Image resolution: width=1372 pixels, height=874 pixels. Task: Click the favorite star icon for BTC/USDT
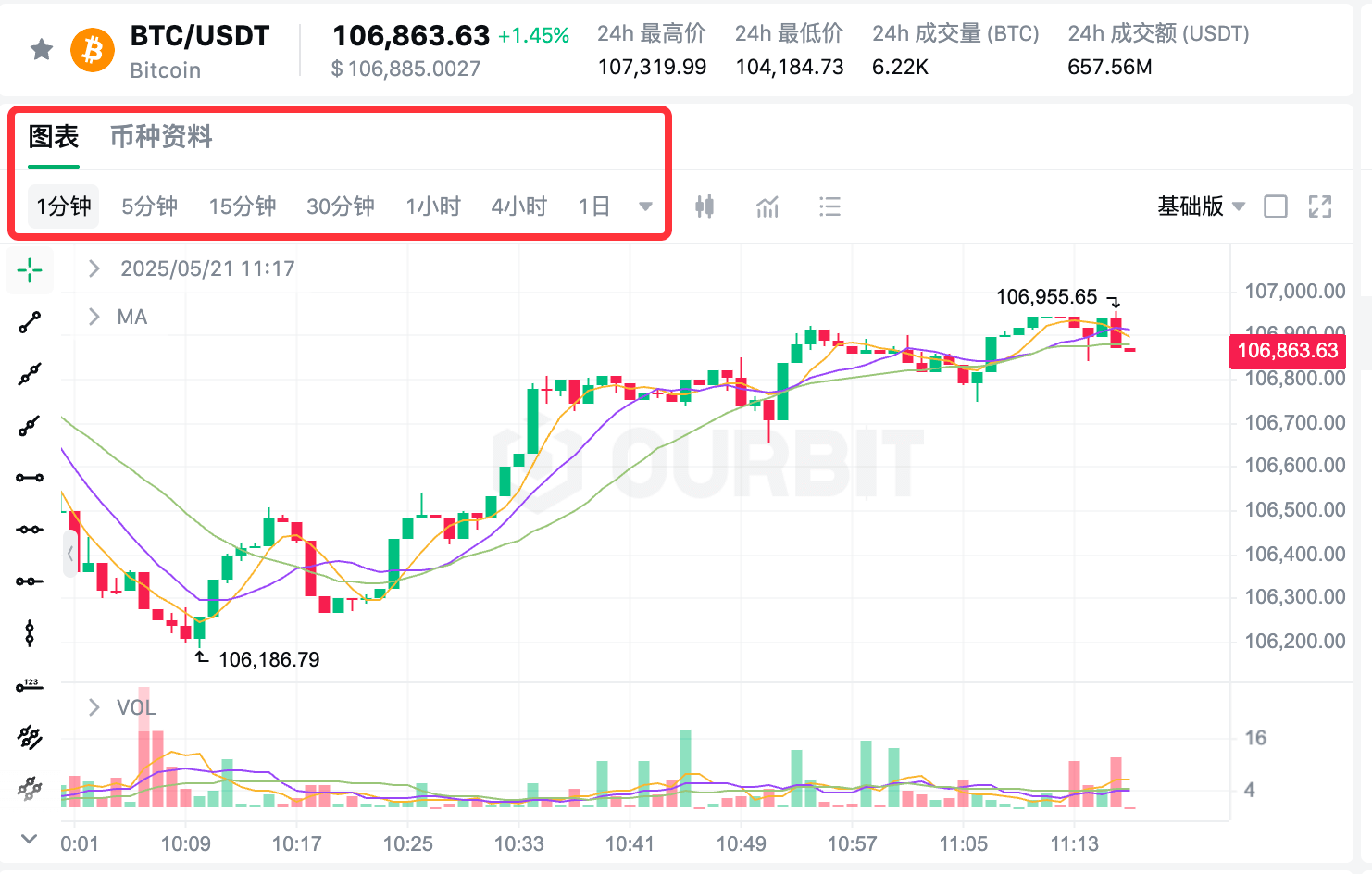[42, 49]
